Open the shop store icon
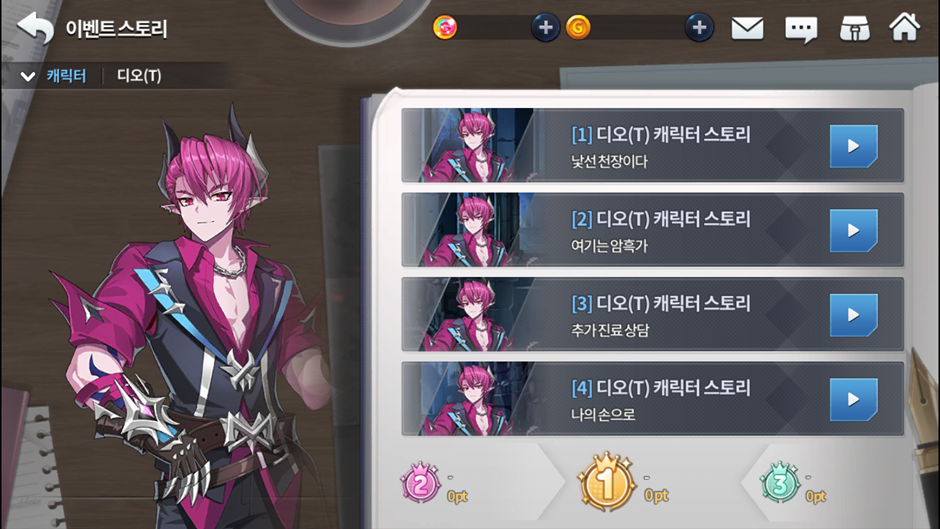 (854, 29)
